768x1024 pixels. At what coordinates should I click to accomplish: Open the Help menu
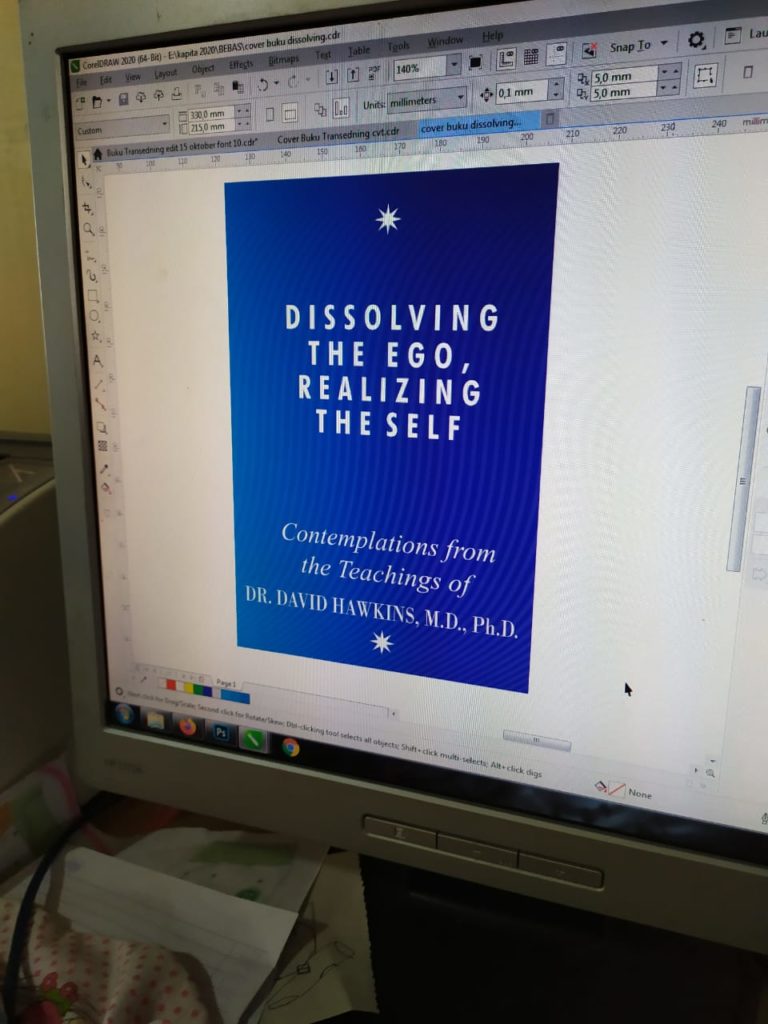tap(492, 35)
